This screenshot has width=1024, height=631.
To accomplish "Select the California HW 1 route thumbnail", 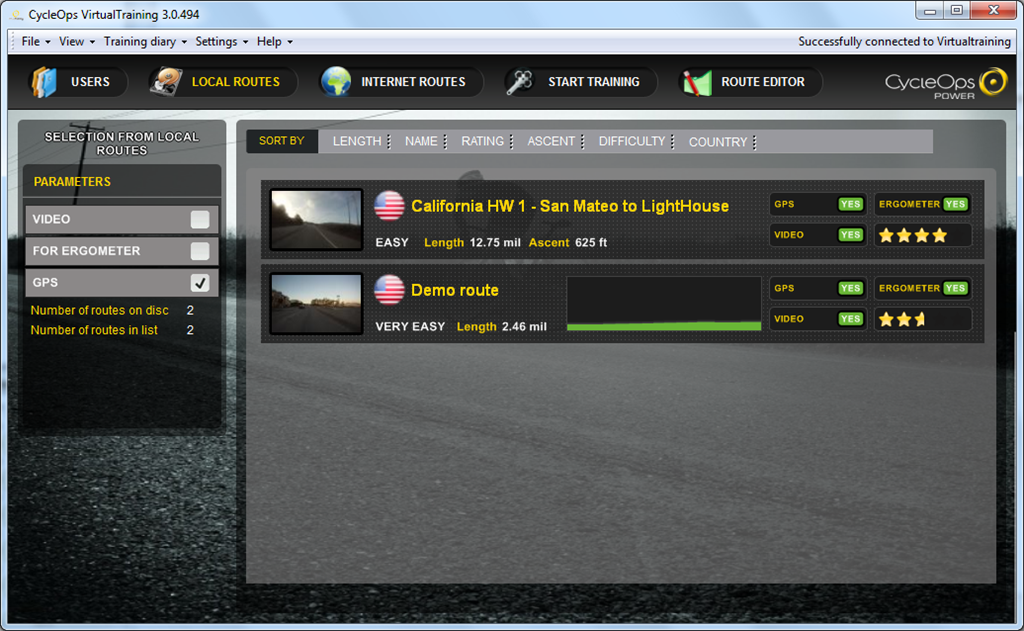I will click(316, 219).
